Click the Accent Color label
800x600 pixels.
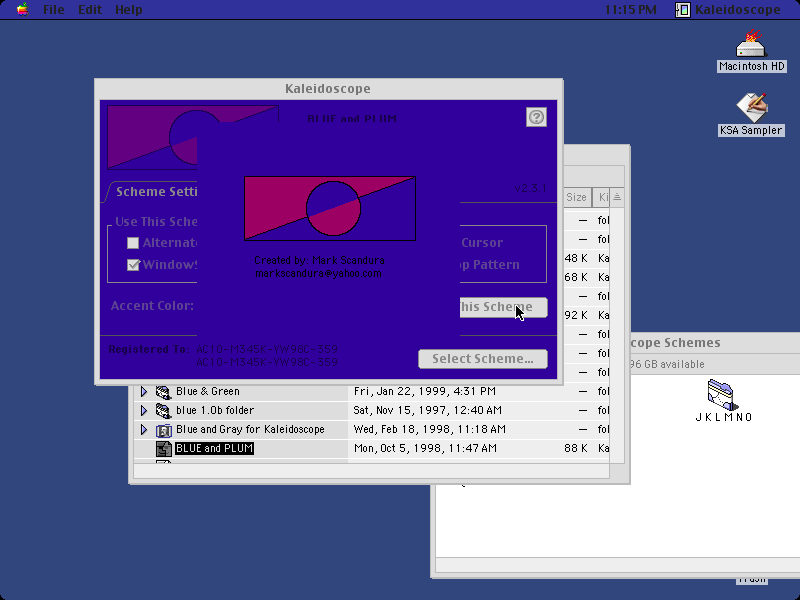click(x=152, y=306)
